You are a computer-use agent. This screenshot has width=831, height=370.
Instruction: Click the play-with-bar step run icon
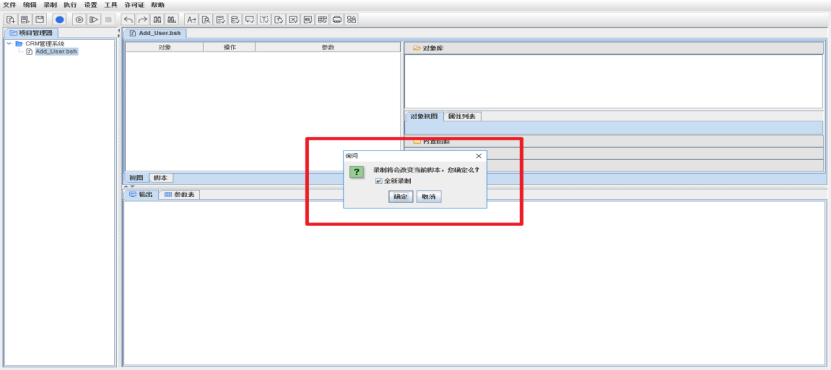click(x=93, y=20)
